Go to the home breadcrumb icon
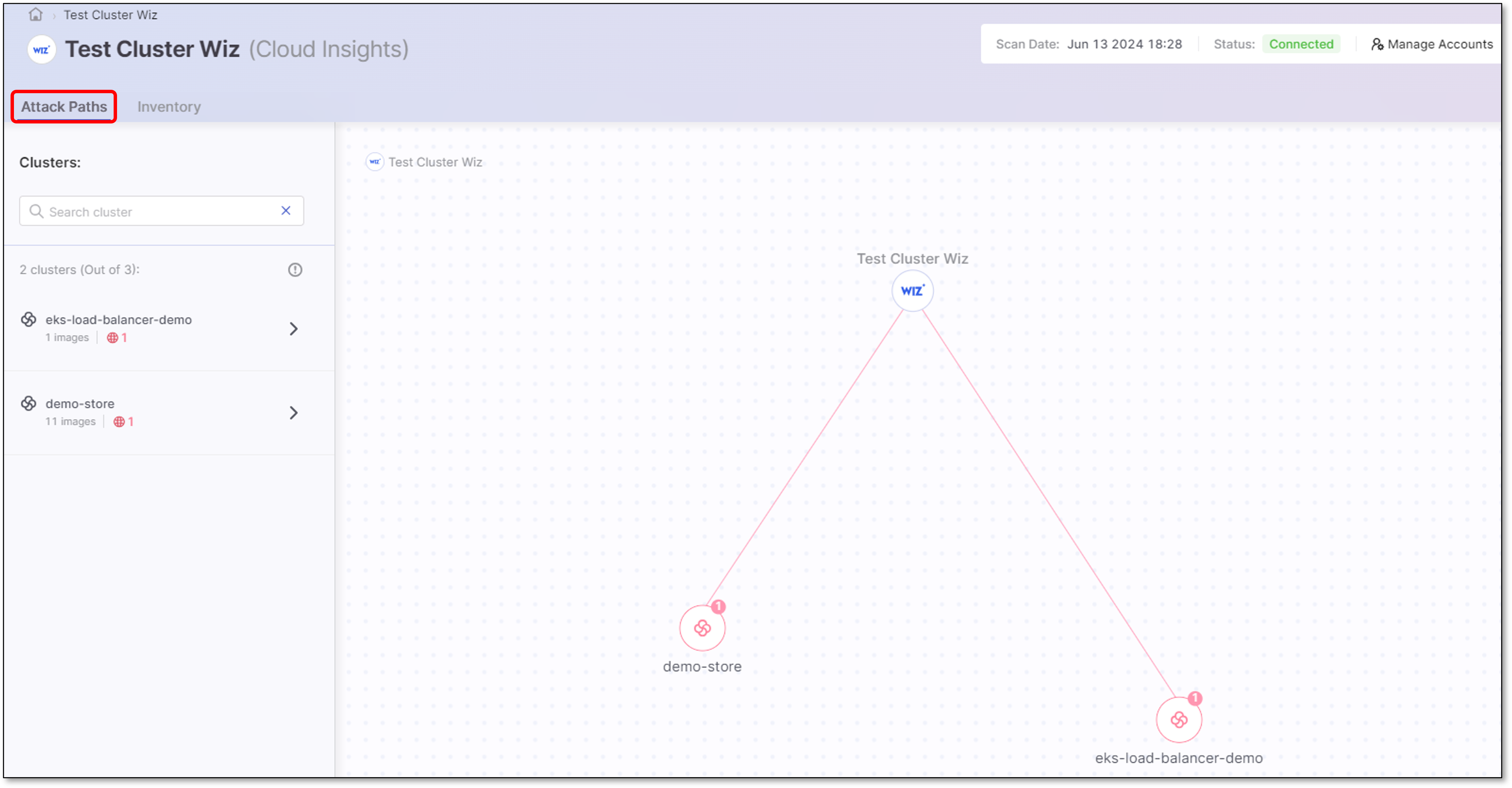Image resolution: width=1512 pixels, height=788 pixels. pyautogui.click(x=36, y=15)
